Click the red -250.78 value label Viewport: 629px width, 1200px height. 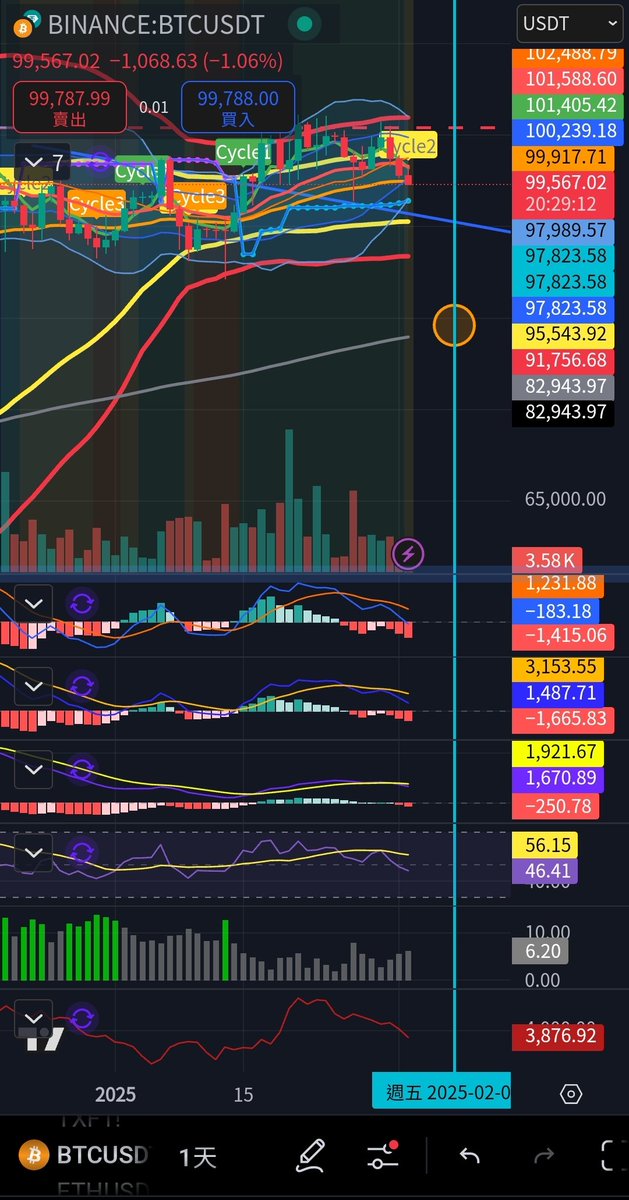click(x=555, y=805)
